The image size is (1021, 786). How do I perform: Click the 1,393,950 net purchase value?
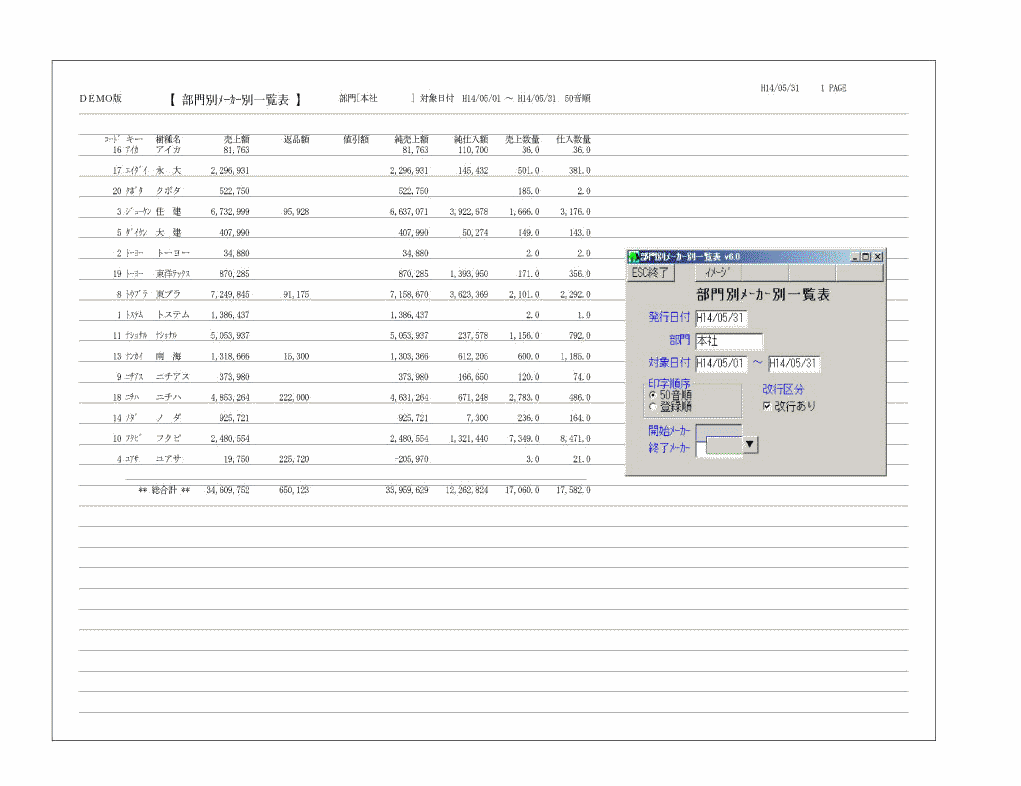click(x=469, y=274)
